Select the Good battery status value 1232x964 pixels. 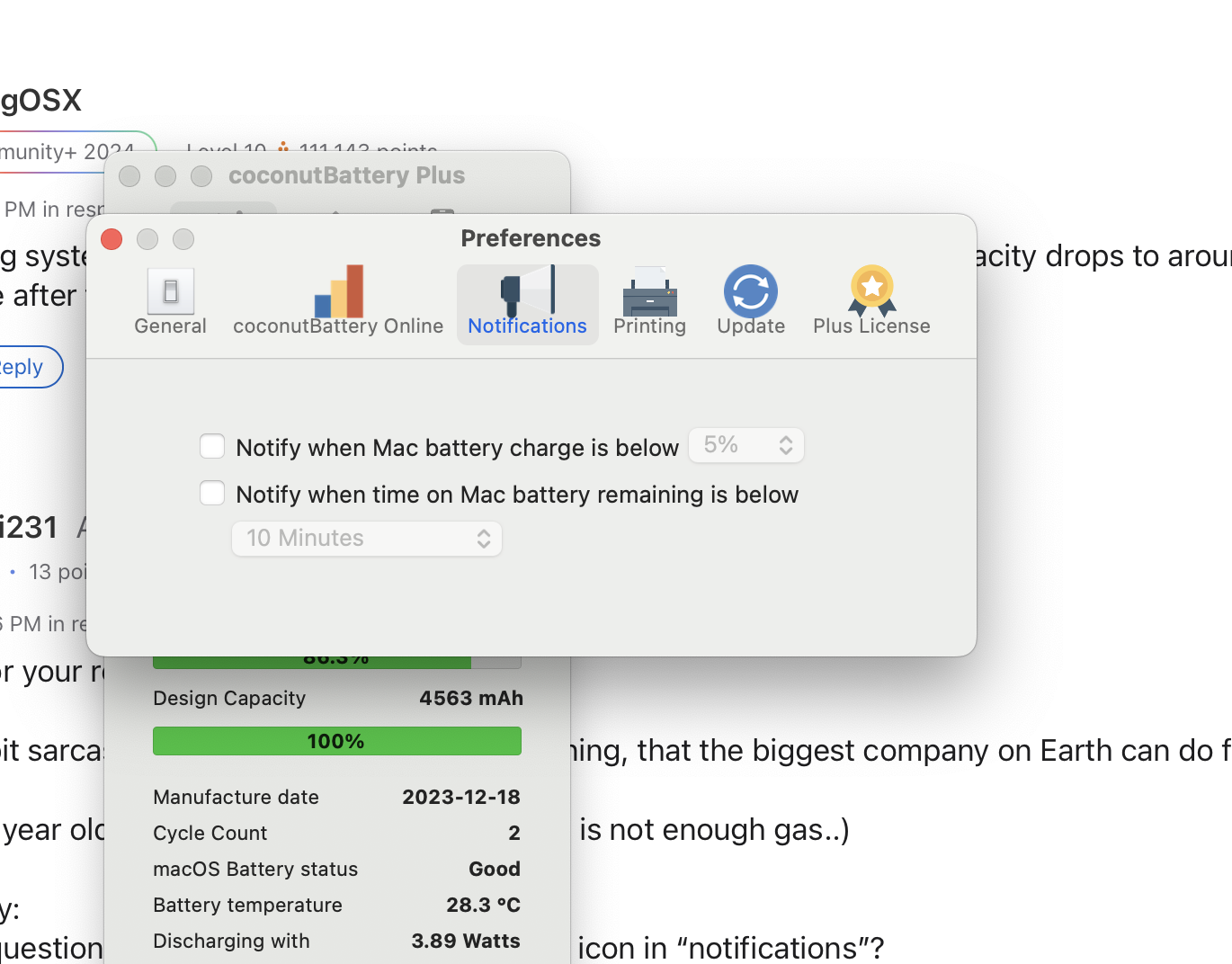tap(495, 870)
